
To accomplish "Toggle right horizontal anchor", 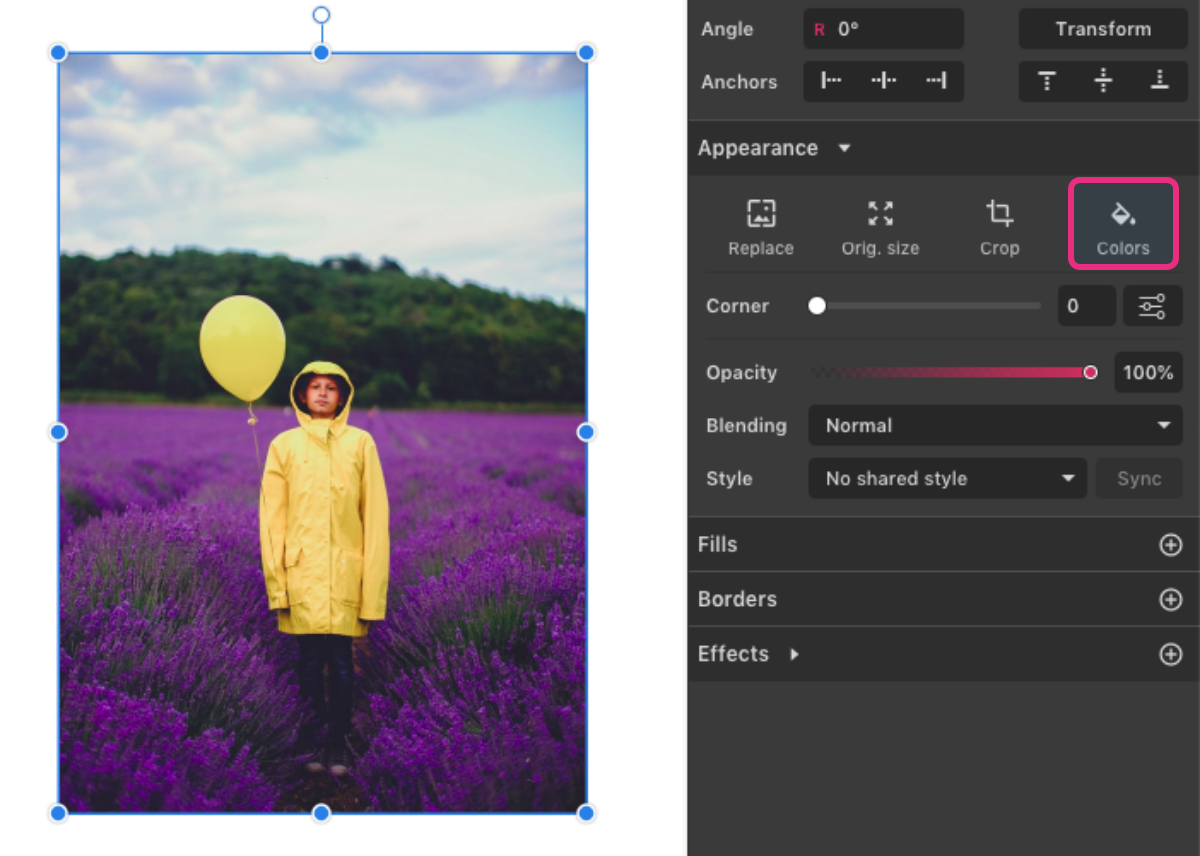I will [x=936, y=81].
